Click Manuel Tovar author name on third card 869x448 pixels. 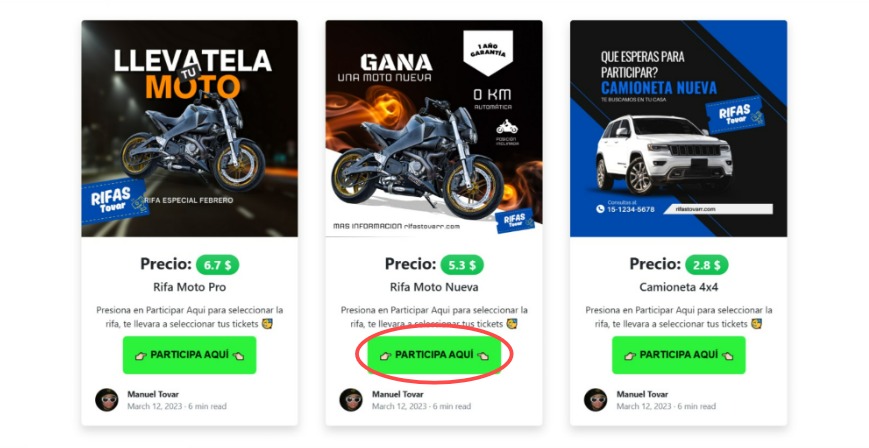pyautogui.click(x=642, y=394)
